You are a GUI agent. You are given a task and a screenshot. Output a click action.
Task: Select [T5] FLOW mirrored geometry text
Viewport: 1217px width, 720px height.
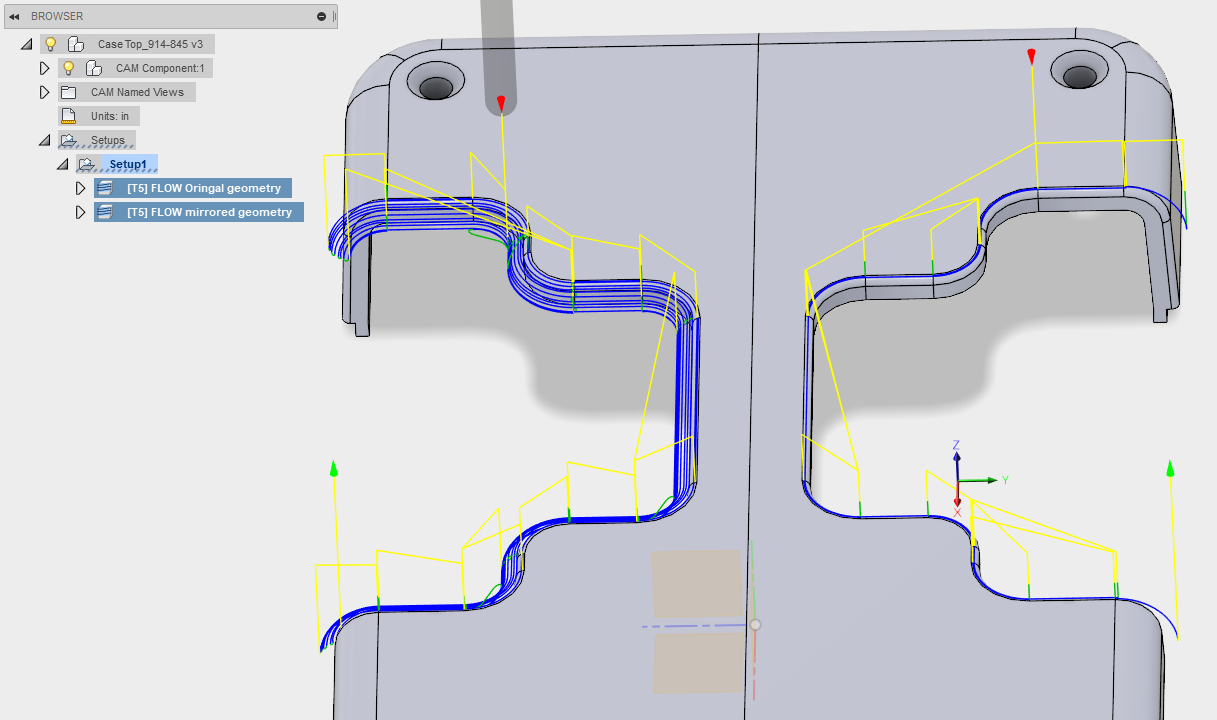point(209,212)
